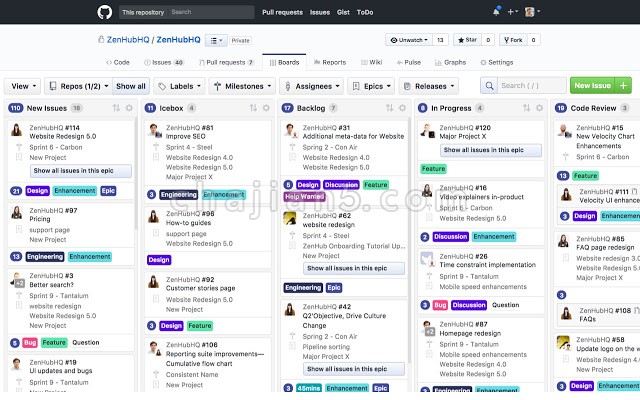This screenshot has width=640, height=400.
Task: Switch to the Code tab
Action: pyautogui.click(x=118, y=62)
